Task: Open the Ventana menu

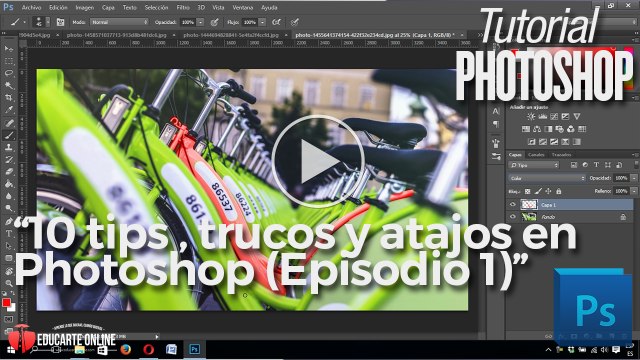Action: coord(243,7)
